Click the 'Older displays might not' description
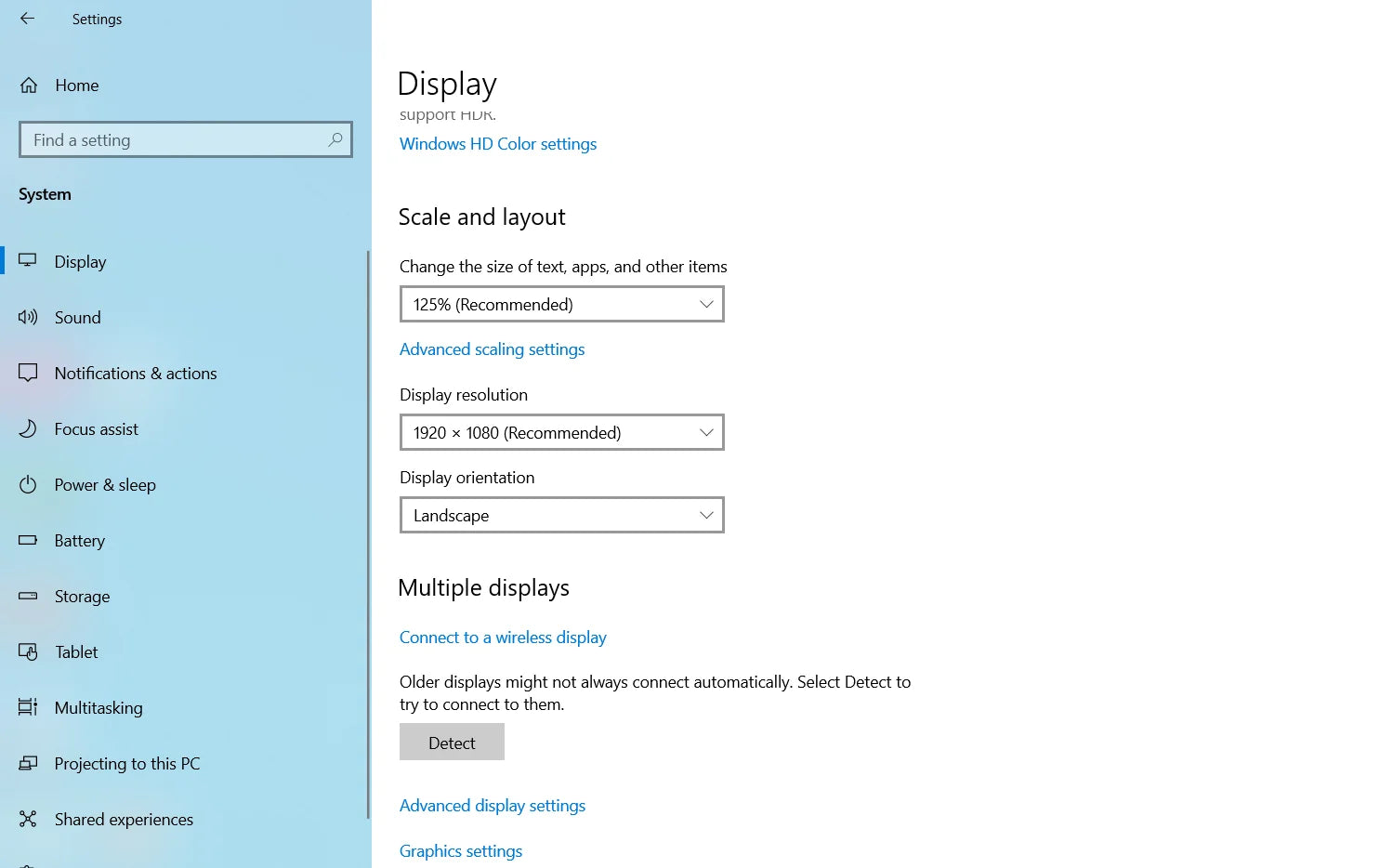Screen dimensions: 1380x868 [x=655, y=693]
